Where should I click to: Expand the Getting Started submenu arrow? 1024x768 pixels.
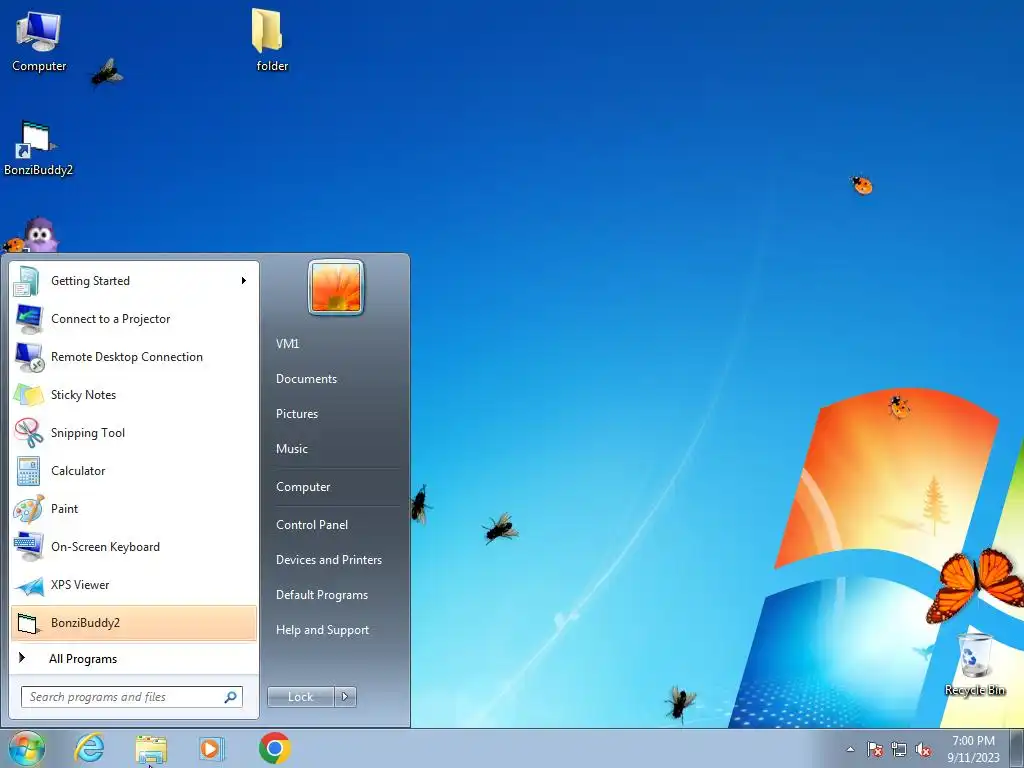[244, 281]
